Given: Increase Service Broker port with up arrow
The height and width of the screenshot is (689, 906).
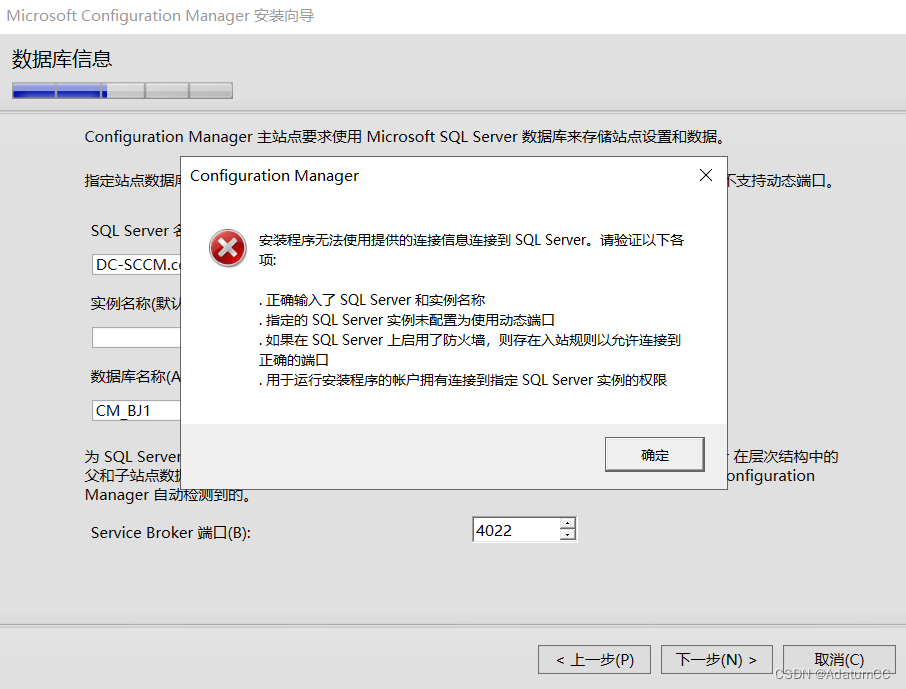Looking at the screenshot, I should click(x=567, y=523).
